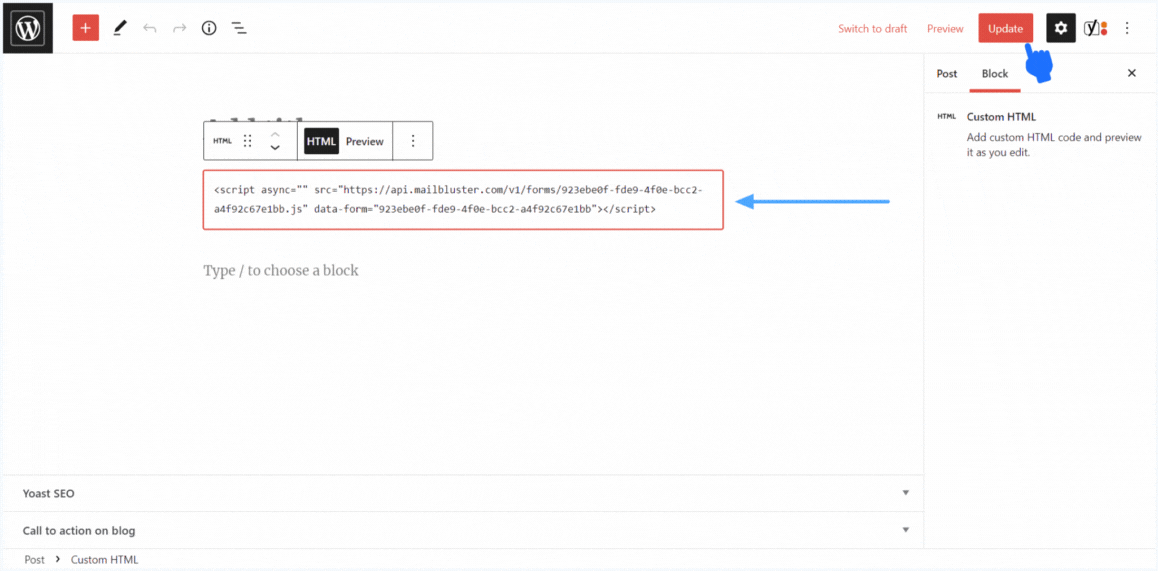Click the red Update button
Screen dimensions: 1158x571
[1005, 28]
